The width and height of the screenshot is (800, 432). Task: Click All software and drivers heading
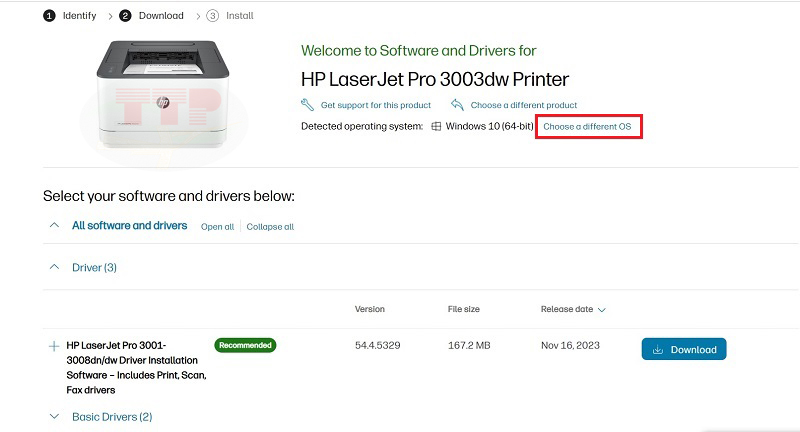(130, 225)
